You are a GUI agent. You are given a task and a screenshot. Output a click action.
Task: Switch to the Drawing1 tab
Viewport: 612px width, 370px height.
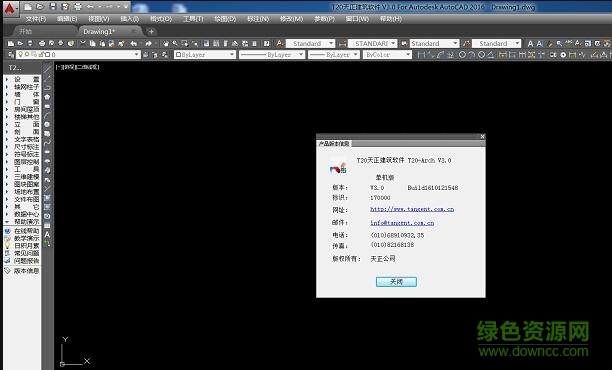pos(99,32)
